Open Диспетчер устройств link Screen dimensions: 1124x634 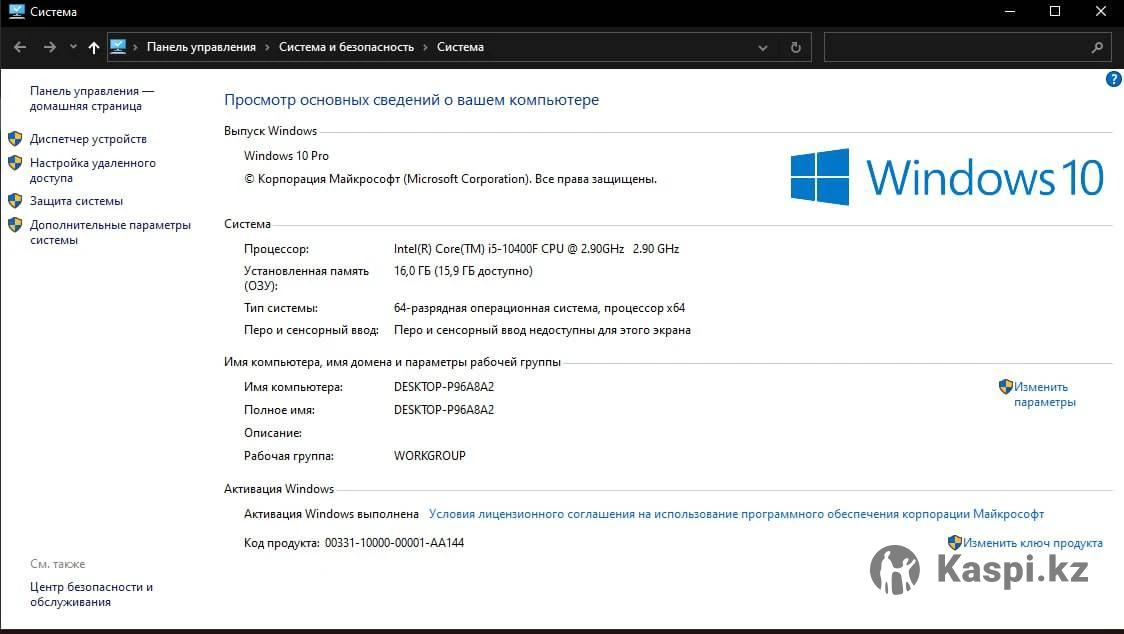coord(88,139)
